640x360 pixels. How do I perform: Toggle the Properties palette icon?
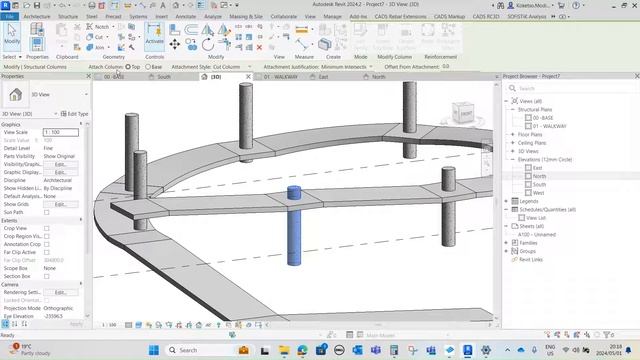tap(37, 44)
